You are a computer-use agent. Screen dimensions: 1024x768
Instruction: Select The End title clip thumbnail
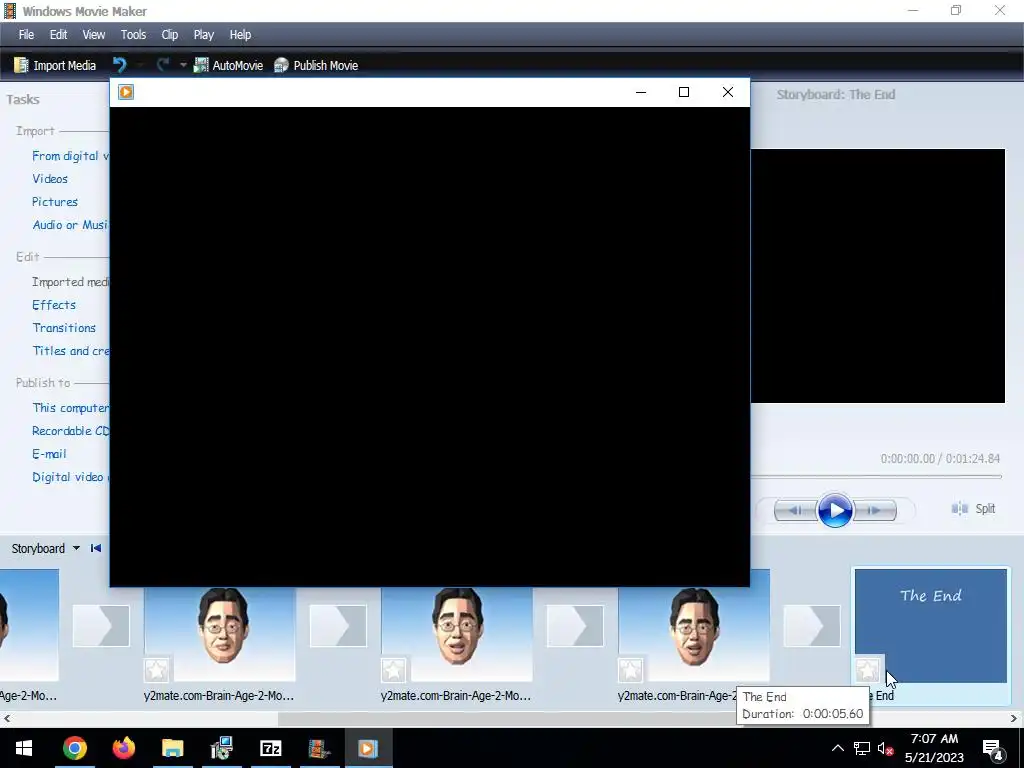931,626
